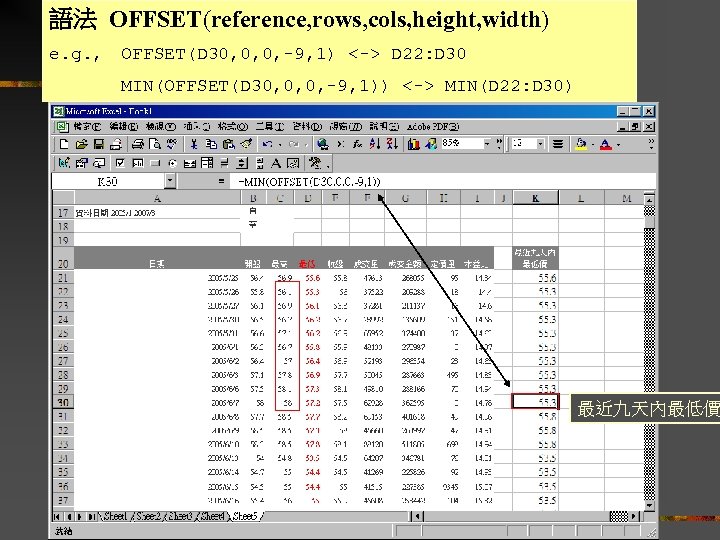
Task: Open the 格式(O) Format menu
Action: [x=232, y=127]
